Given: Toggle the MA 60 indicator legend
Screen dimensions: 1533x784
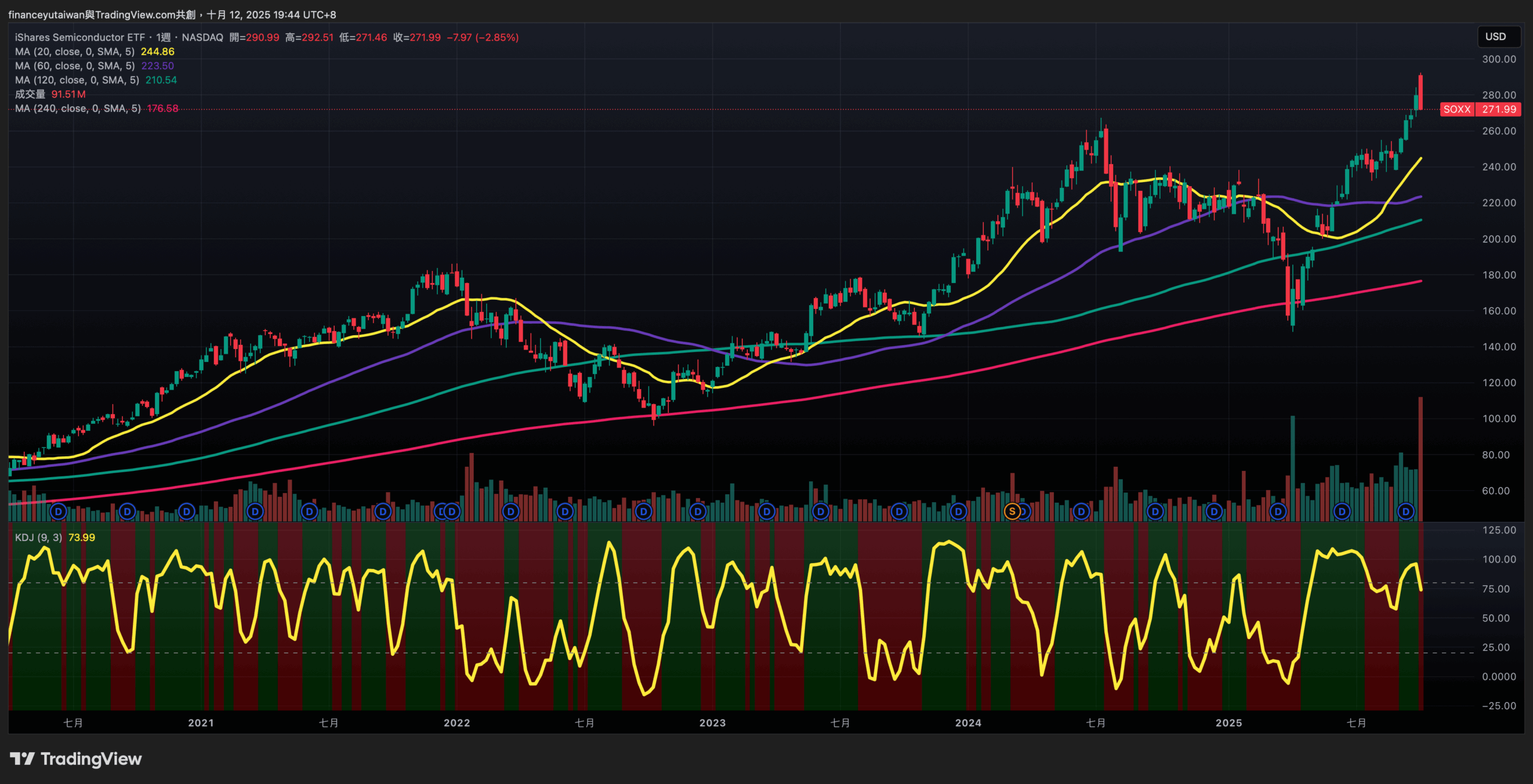Looking at the screenshot, I should (x=75, y=66).
